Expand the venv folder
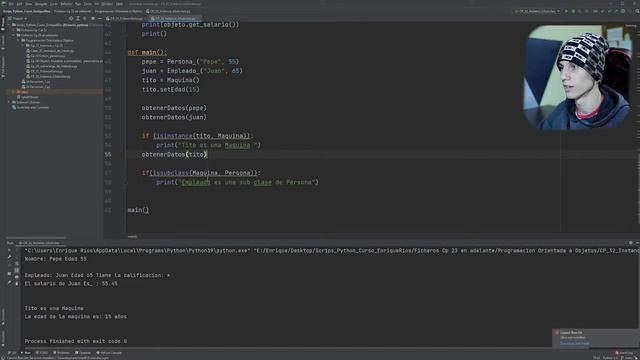This screenshot has height=360, width=640. [14, 92]
